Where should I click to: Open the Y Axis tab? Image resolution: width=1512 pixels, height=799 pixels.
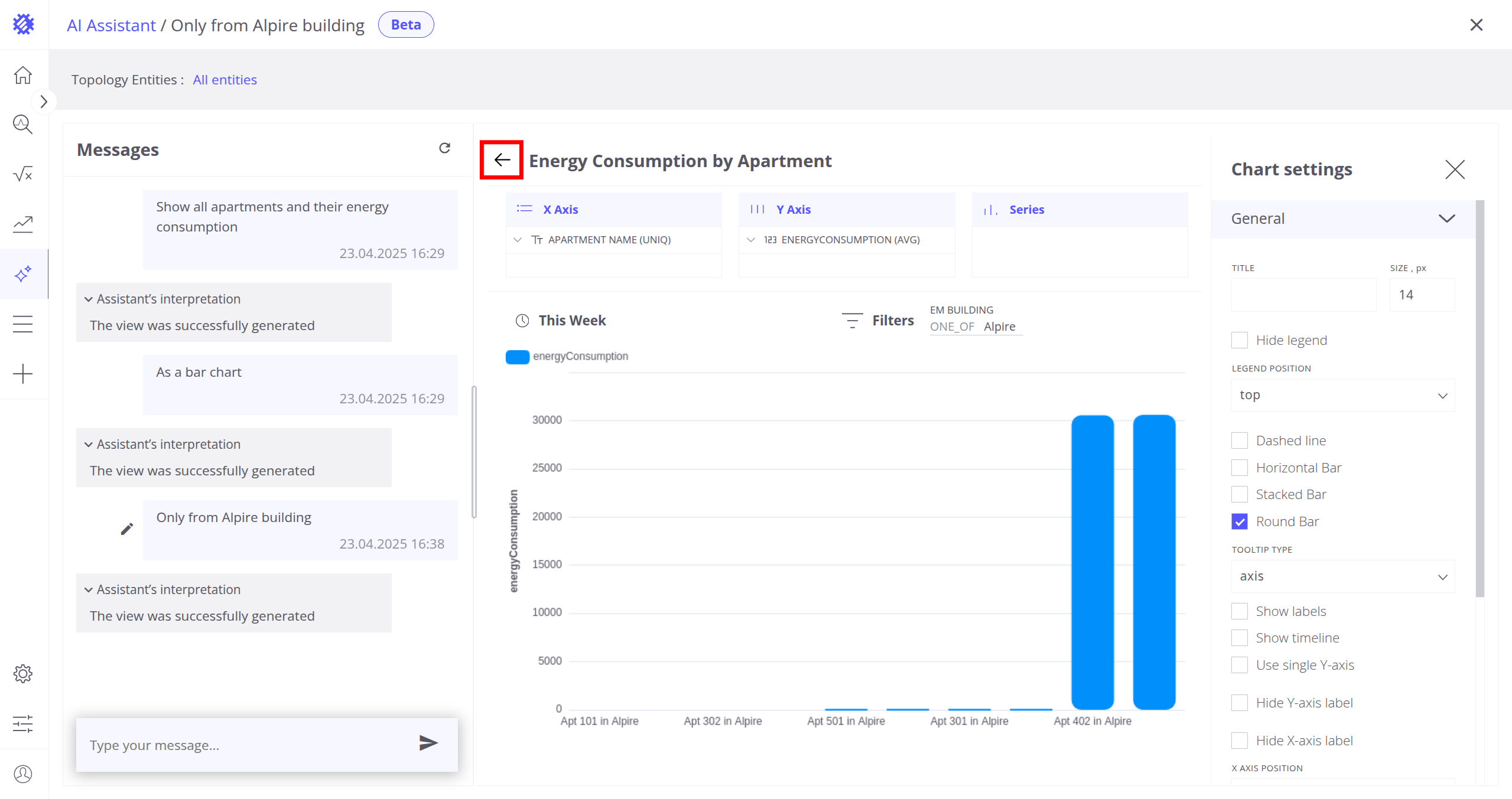pos(793,210)
